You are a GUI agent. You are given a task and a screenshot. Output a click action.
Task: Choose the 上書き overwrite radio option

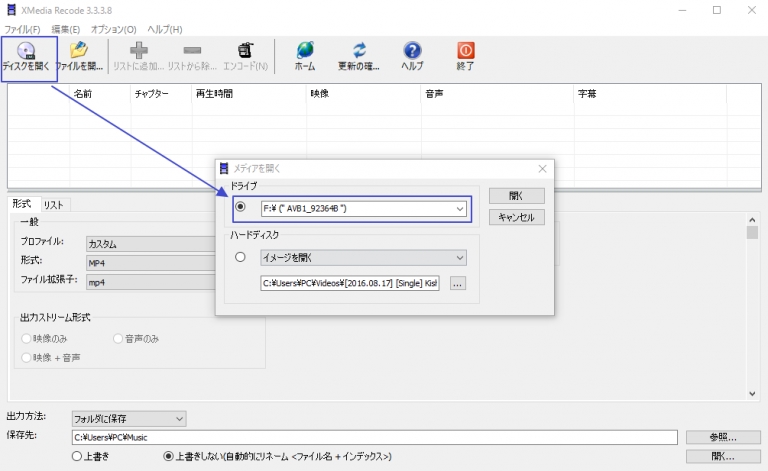click(77, 456)
